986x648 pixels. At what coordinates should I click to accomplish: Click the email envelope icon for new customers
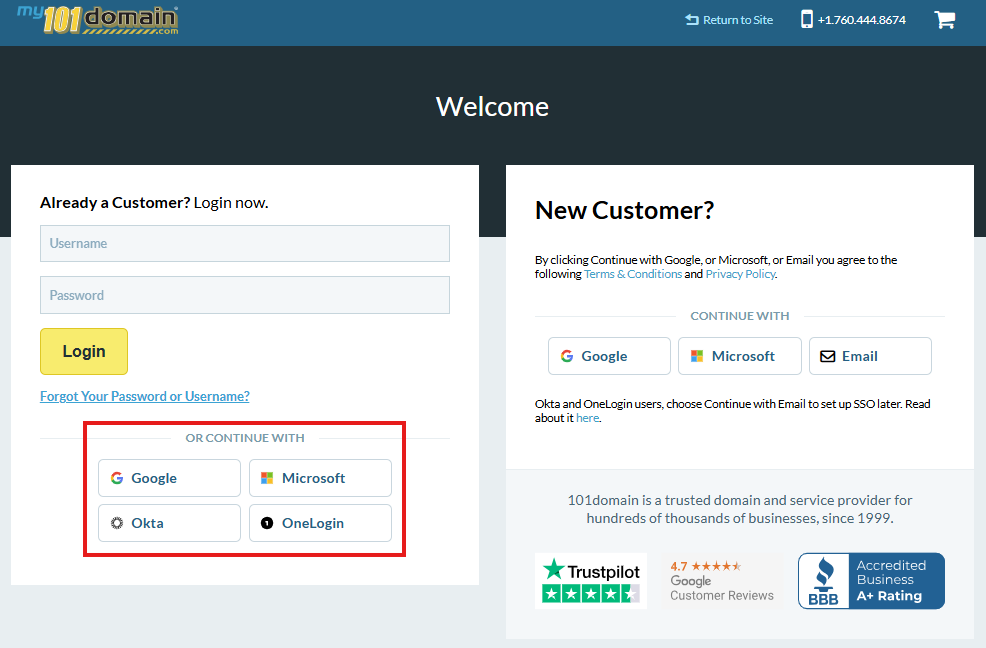tap(826, 356)
